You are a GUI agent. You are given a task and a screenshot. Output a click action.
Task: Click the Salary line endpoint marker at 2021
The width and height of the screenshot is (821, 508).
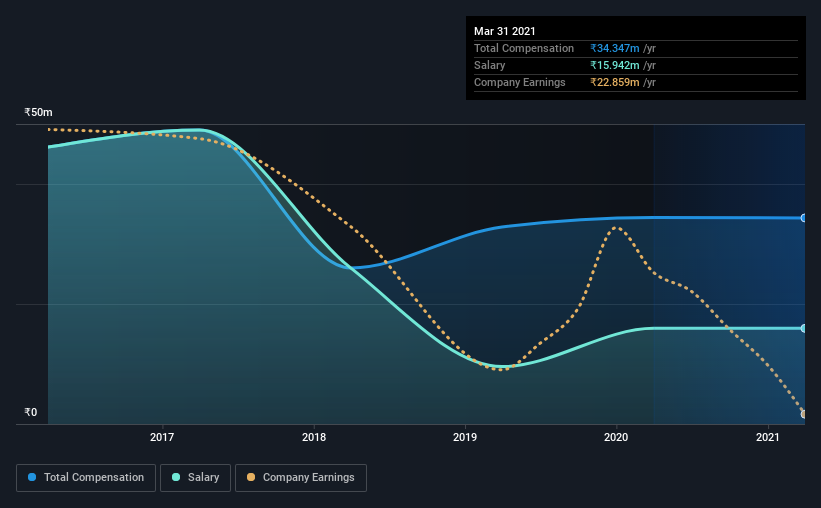coord(803,328)
